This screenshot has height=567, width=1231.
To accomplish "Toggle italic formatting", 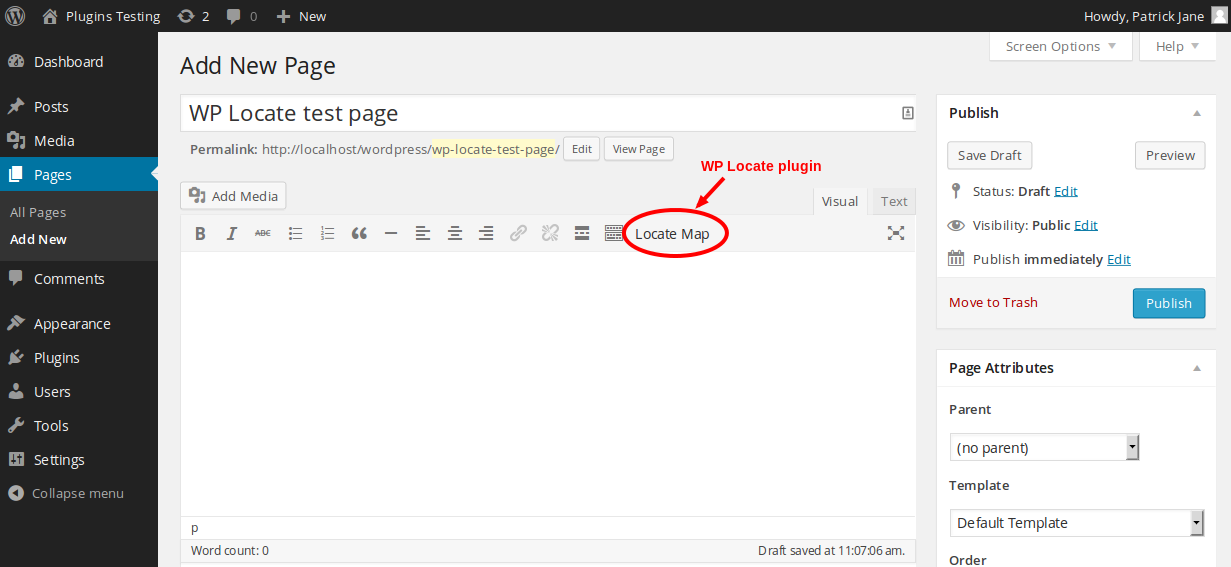I will click(x=231, y=234).
